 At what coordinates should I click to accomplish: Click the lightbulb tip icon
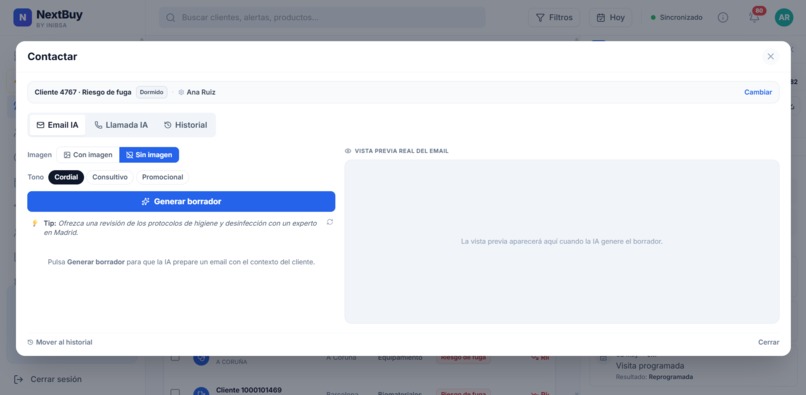(x=35, y=223)
